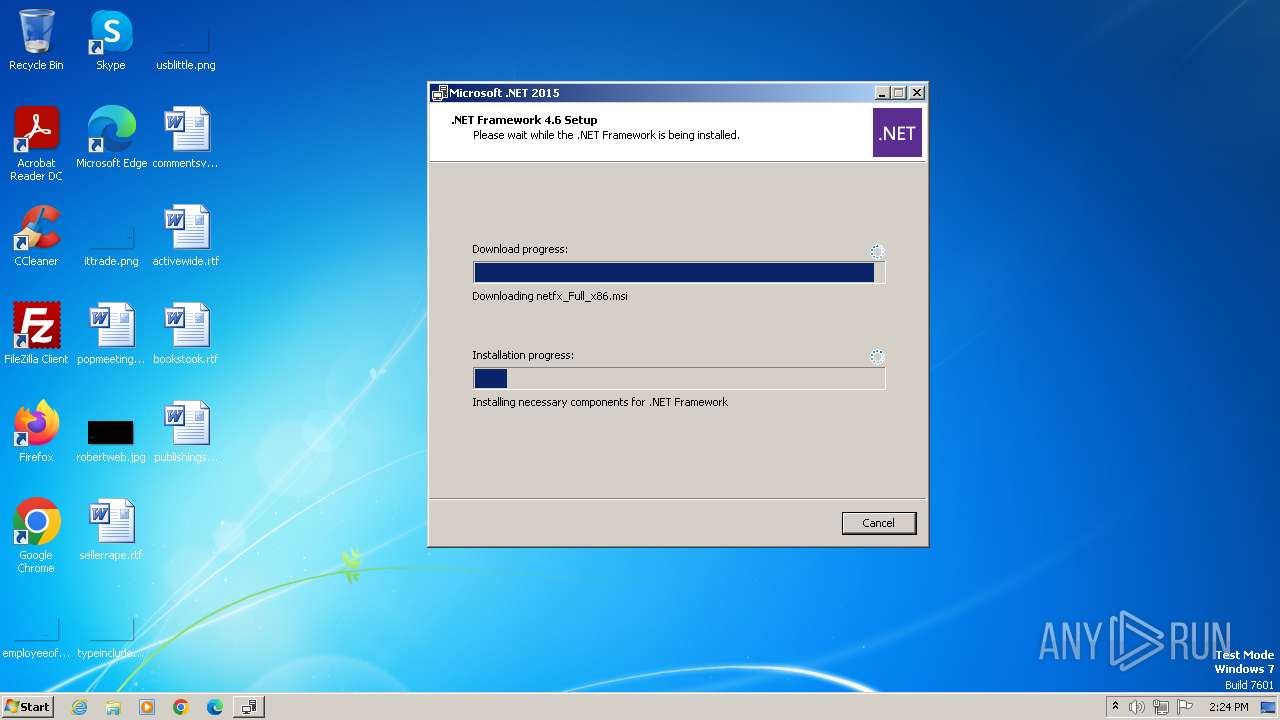Minimize the .NET setup window
The height and width of the screenshot is (720, 1280).
click(x=882, y=93)
